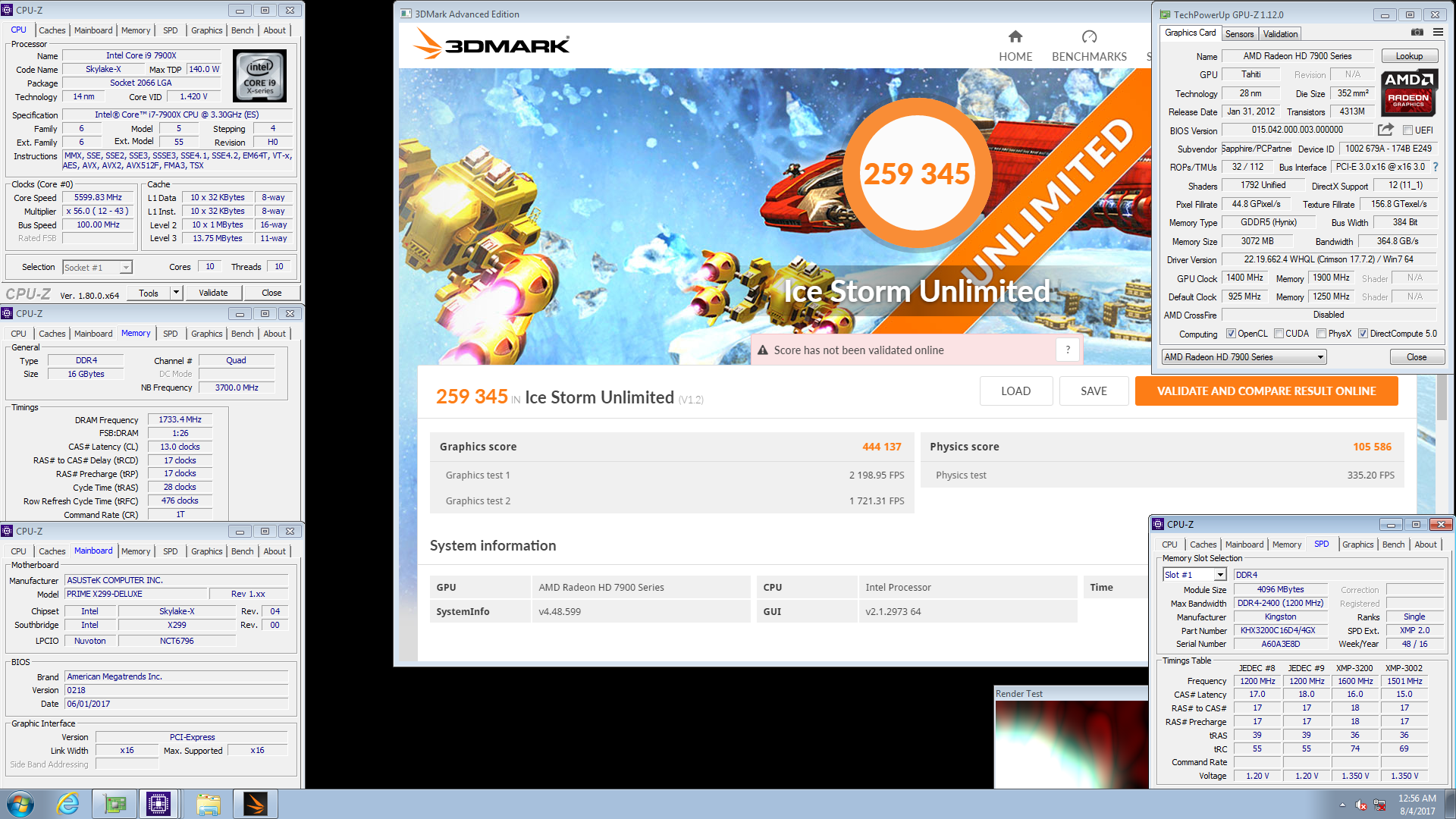This screenshot has width=1456, height=819.
Task: Click the AMD Radeon Graphics logo
Action: (1408, 92)
